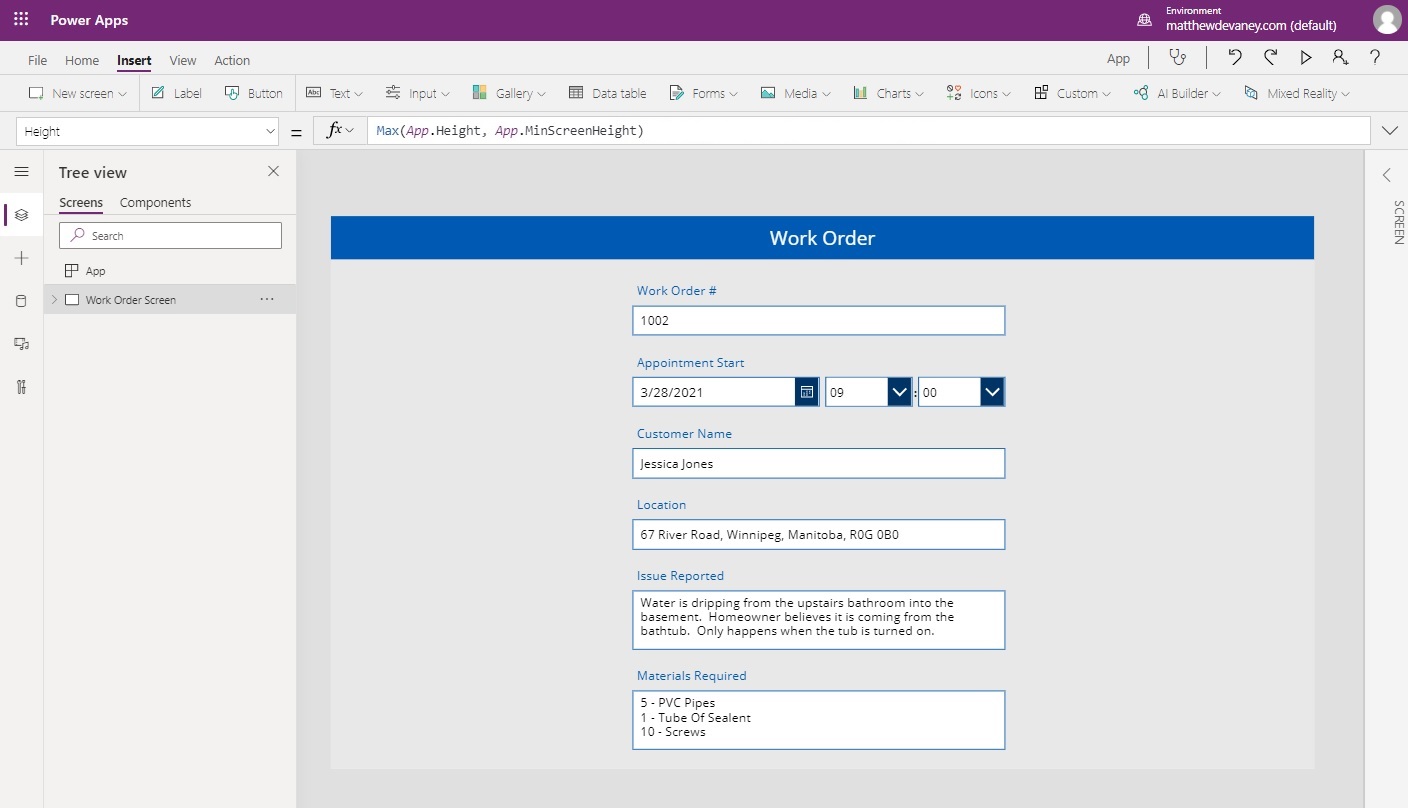This screenshot has width=1408, height=808.
Task: Open the calendar date picker icon
Action: click(806, 392)
